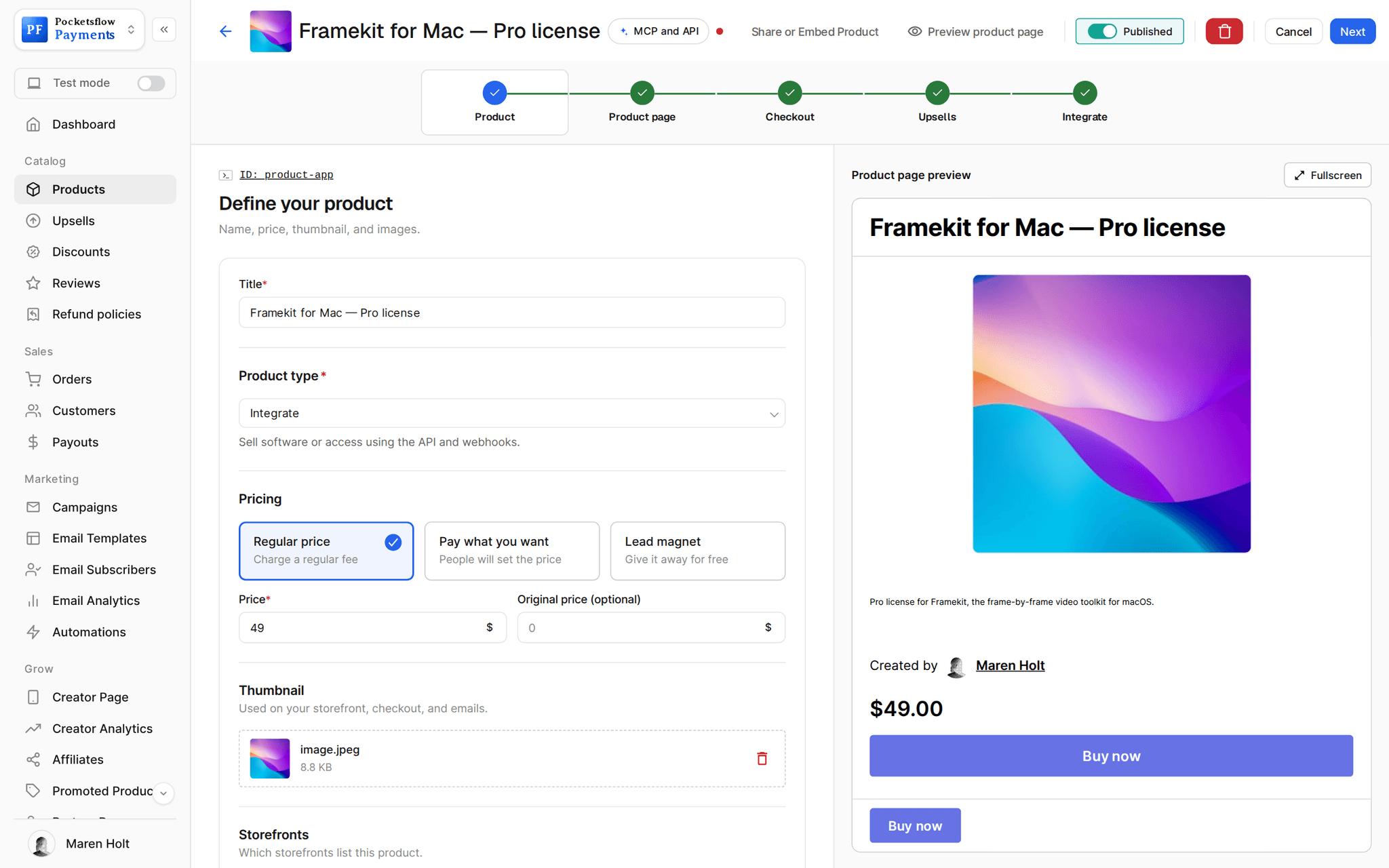
Task: Click Original price optional field
Action: point(651,627)
